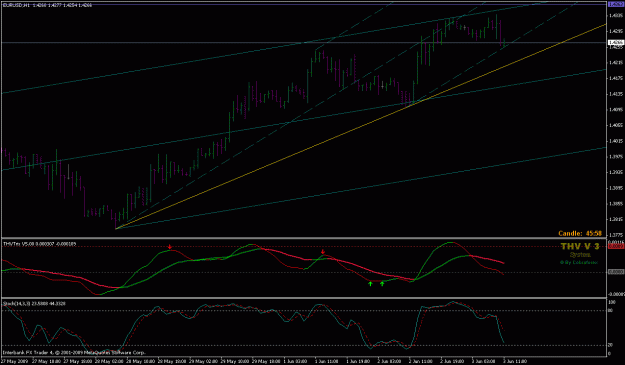Viewport: 625px width, 365px height.
Task: Select the grey current-price horizontal line
Action: pyautogui.click(x=303, y=42)
